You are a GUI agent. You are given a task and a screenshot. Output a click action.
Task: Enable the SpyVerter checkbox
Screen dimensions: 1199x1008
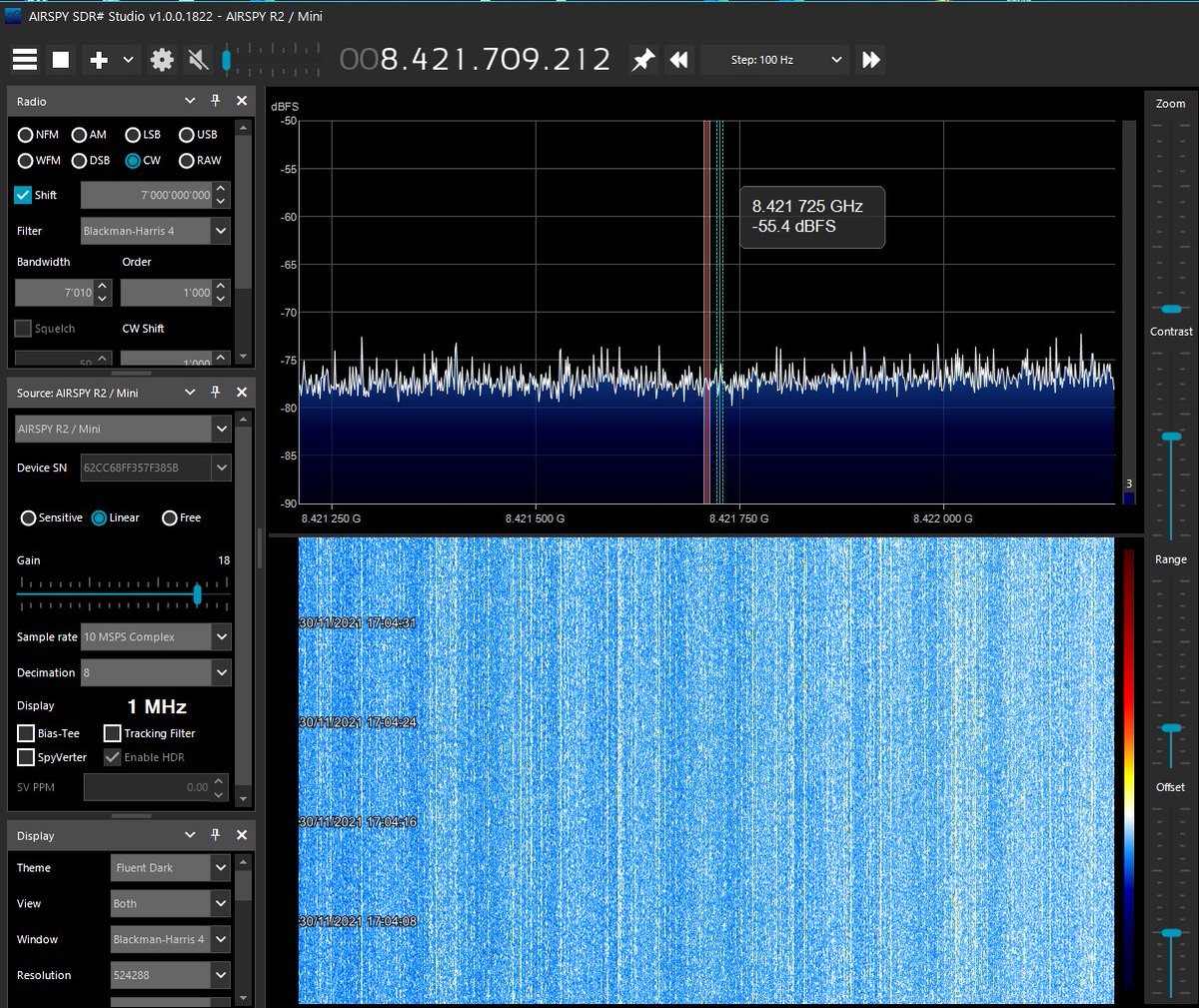26,757
